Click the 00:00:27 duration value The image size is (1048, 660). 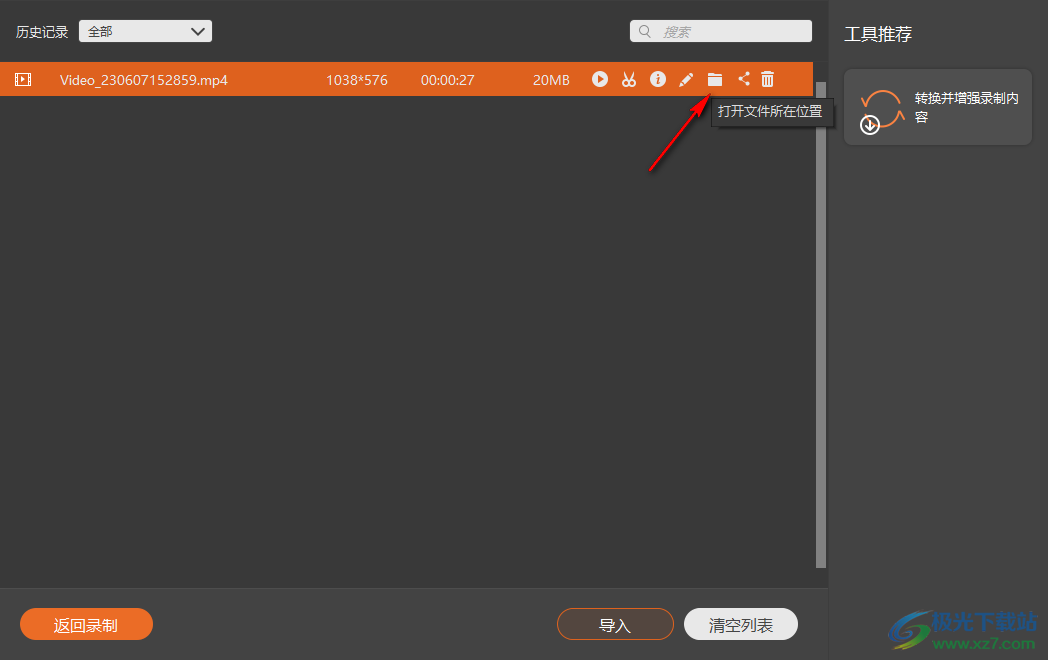coord(448,80)
